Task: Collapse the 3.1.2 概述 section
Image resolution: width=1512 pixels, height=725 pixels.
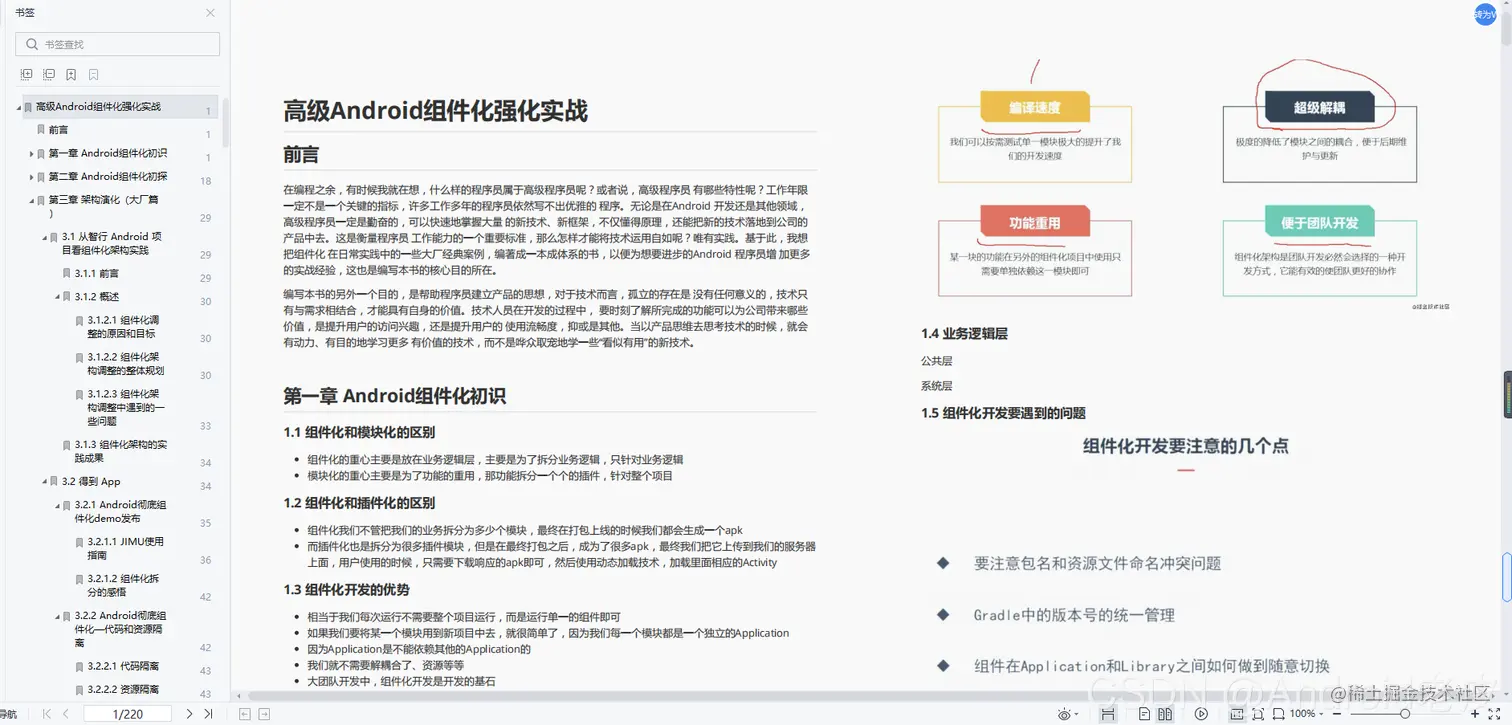Action: click(56, 296)
